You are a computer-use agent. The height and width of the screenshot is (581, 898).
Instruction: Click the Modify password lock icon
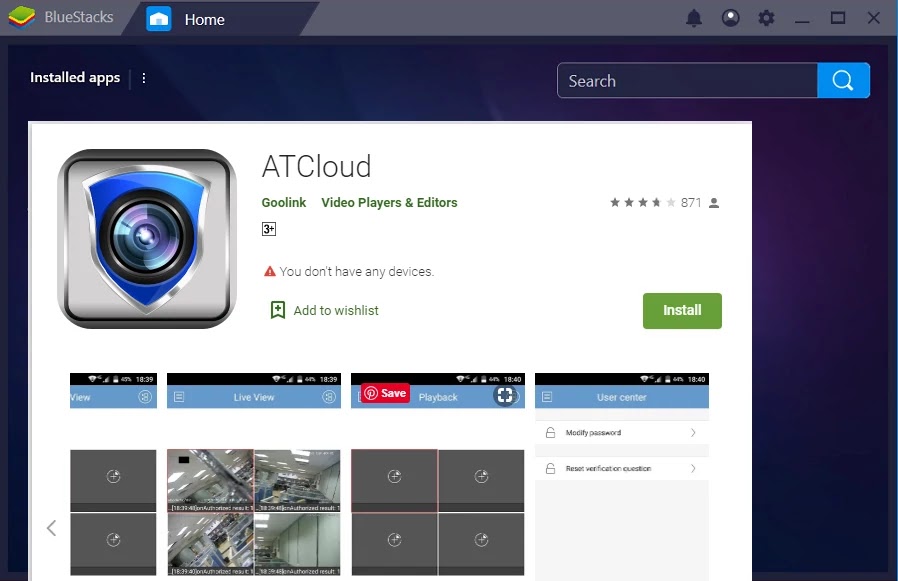(550, 433)
